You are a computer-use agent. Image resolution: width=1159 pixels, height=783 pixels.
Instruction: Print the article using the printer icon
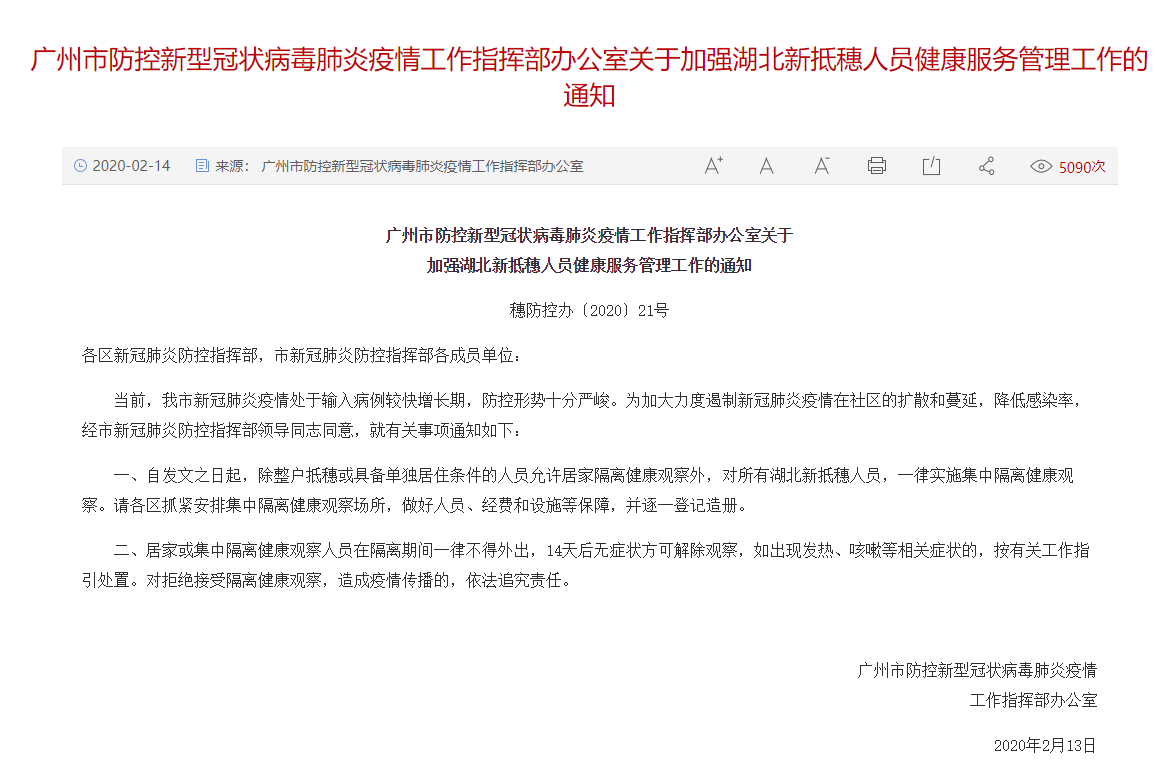pyautogui.click(x=876, y=166)
